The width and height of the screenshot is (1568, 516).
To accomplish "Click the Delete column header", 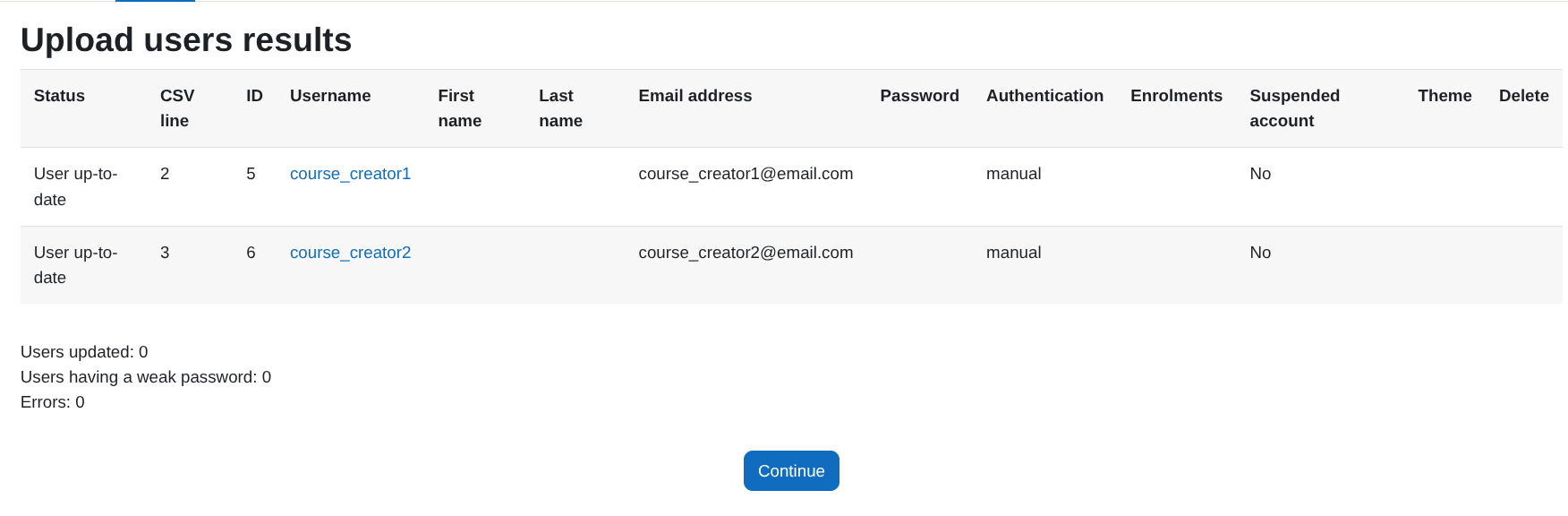I will point(1524,96).
